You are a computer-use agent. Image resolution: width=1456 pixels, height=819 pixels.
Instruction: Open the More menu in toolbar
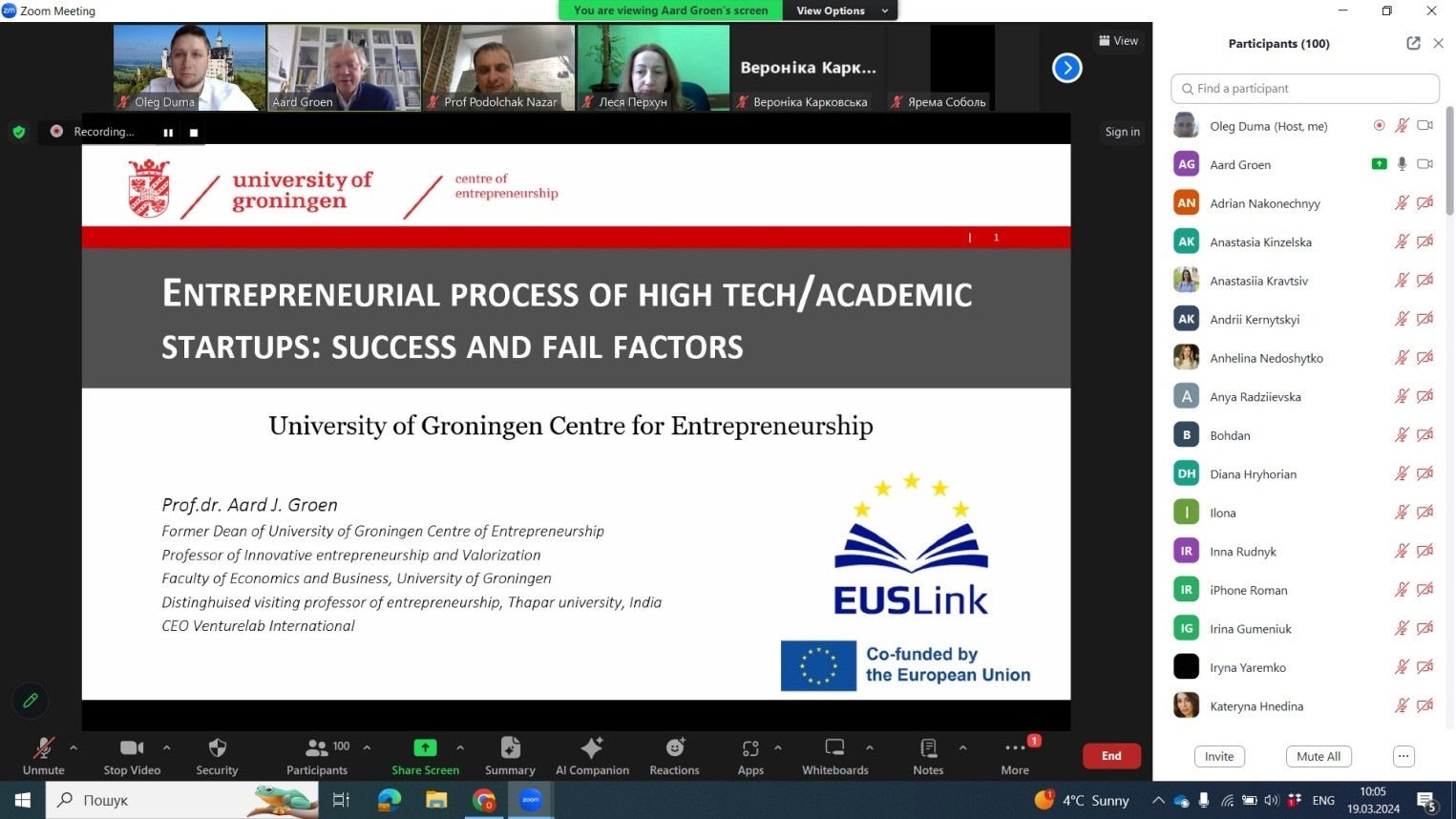(1015, 748)
